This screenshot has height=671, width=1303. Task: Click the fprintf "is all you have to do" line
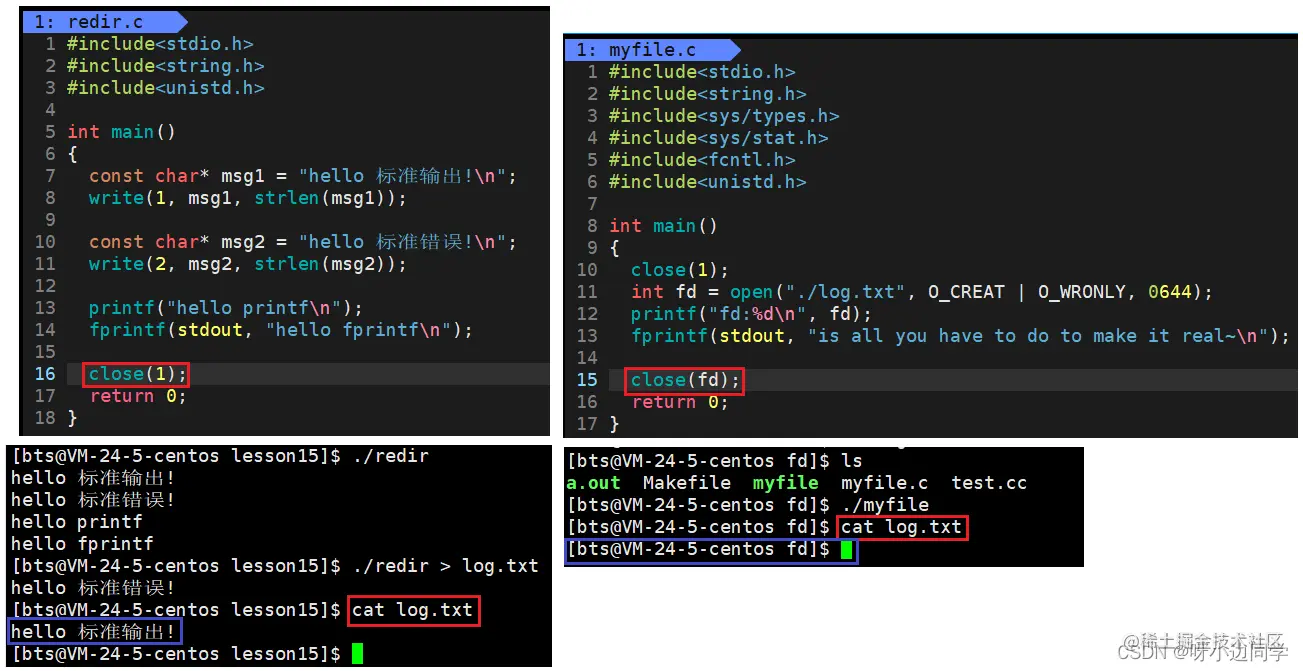click(x=961, y=336)
